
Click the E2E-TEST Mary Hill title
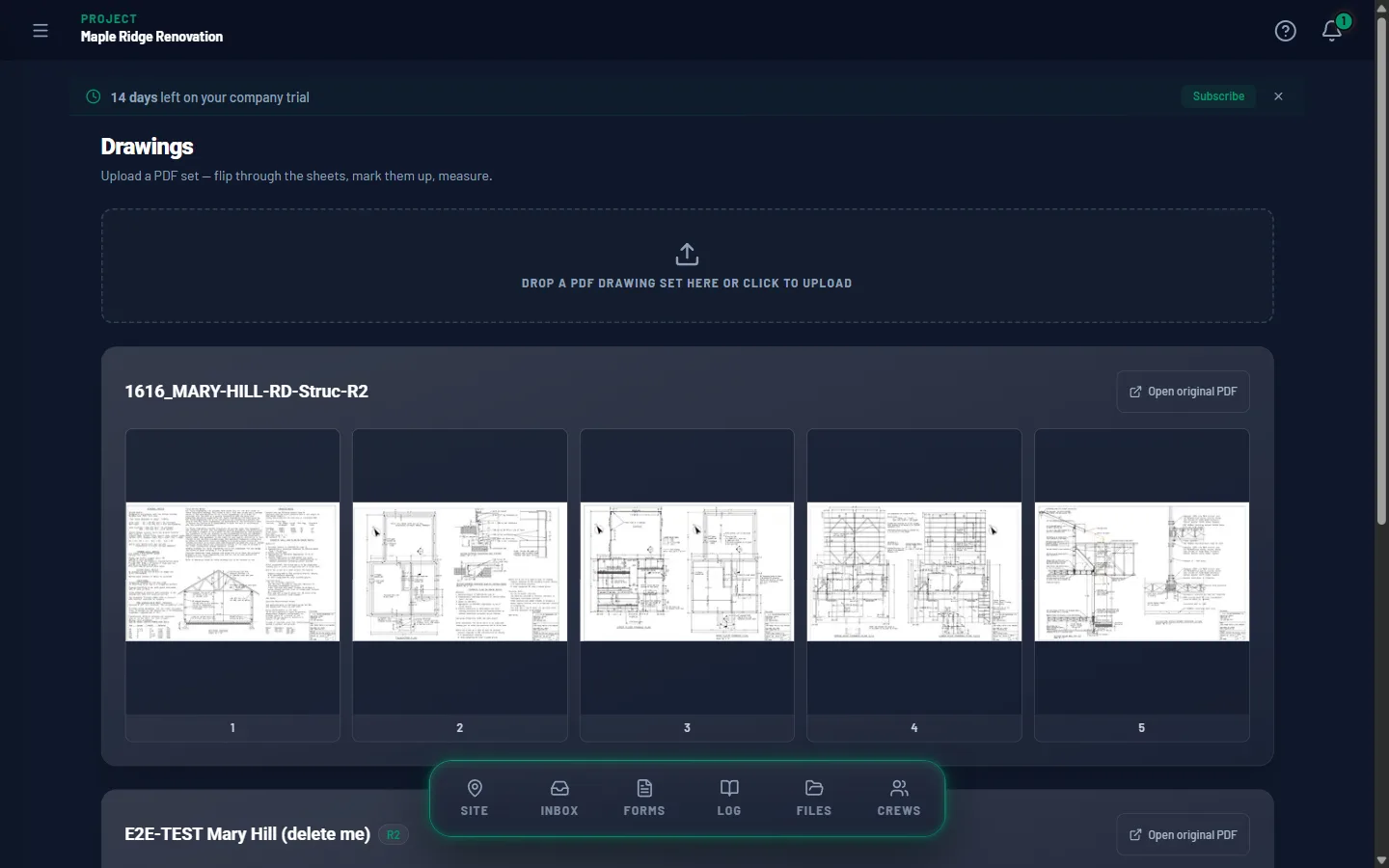tap(247, 834)
